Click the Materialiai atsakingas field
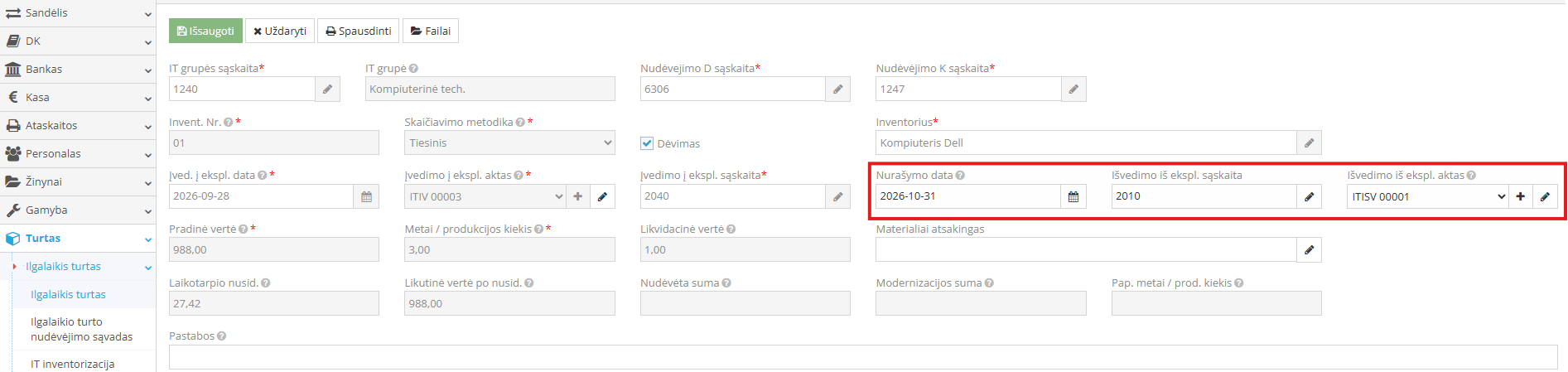Image resolution: width=1568 pixels, height=372 pixels. [x=1086, y=249]
